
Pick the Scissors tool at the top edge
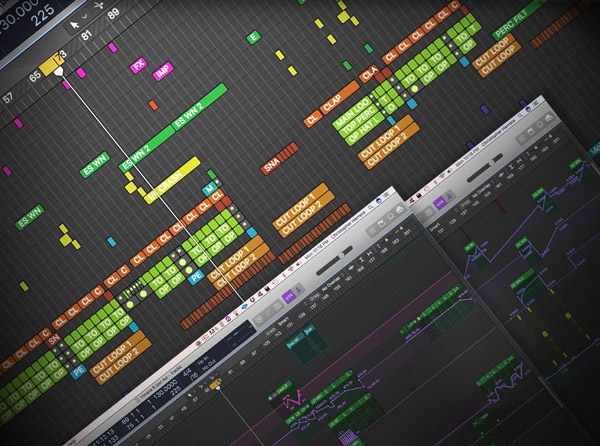pos(99,5)
